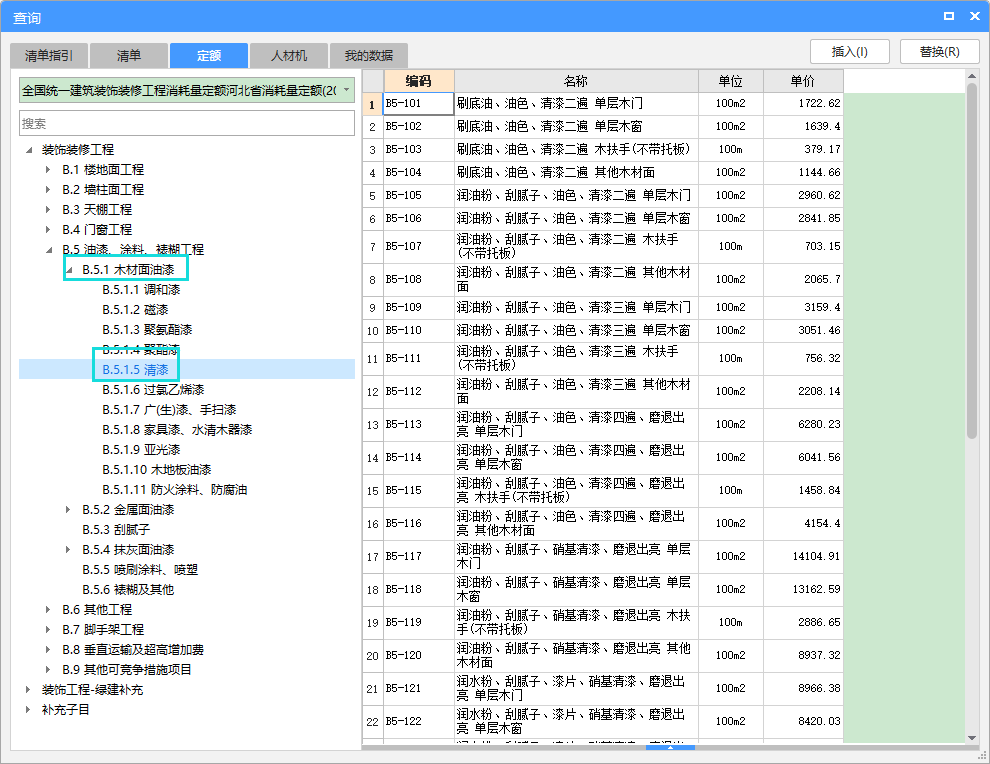Click row B5-107 name cell
This screenshot has width=990, height=764.
point(576,246)
